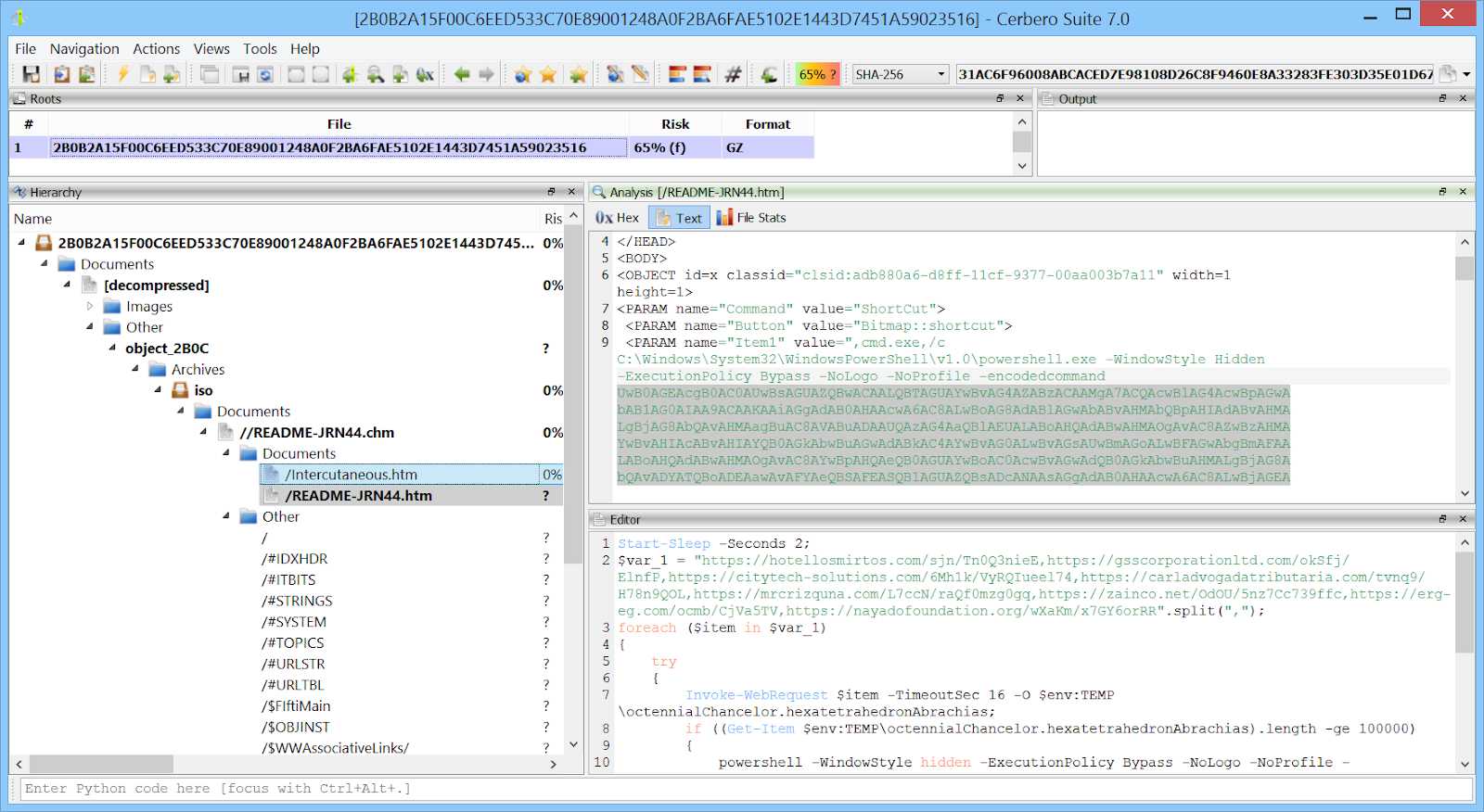Select the /$FIftiMain entry
This screenshot has width=1484, height=812.
point(296,706)
